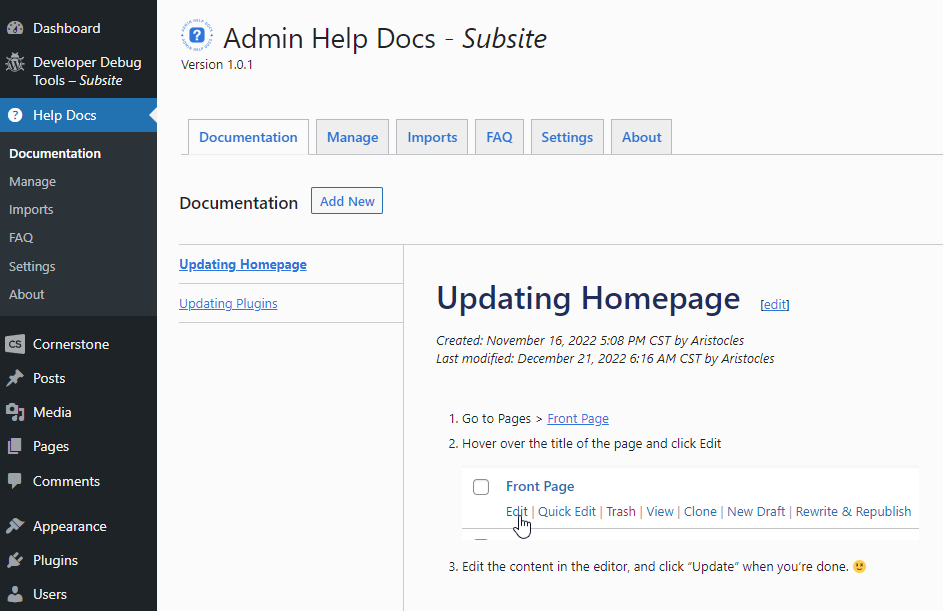Open the Media library icon
The width and height of the screenshot is (943, 611).
pyautogui.click(x=15, y=412)
